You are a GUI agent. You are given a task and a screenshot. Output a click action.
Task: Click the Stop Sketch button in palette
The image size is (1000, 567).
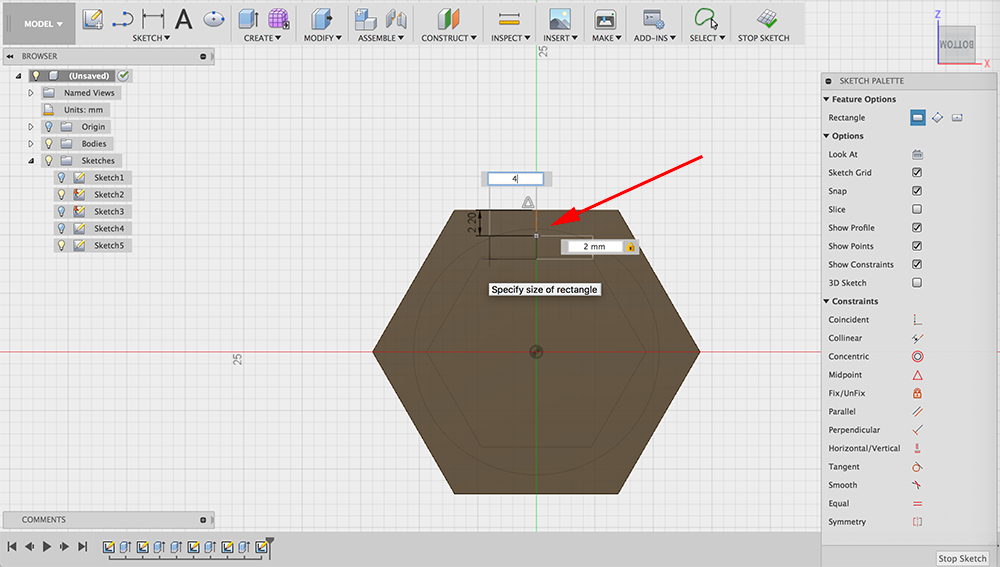962,558
